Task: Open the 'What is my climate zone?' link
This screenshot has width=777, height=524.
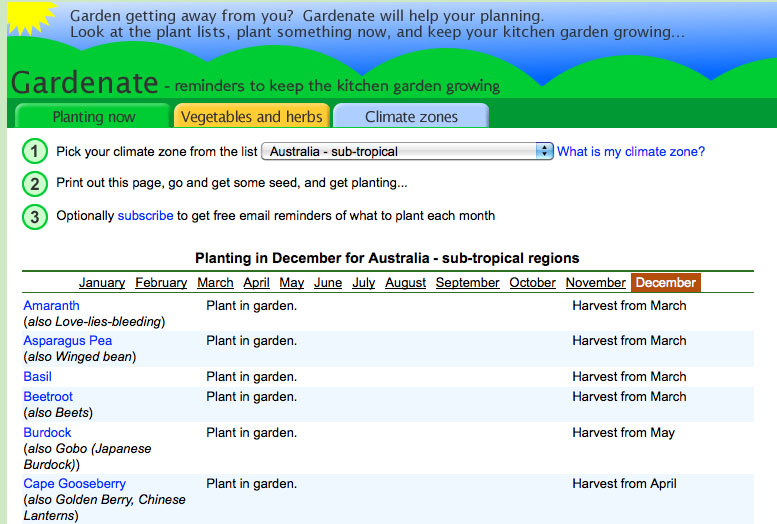Action: pos(630,152)
